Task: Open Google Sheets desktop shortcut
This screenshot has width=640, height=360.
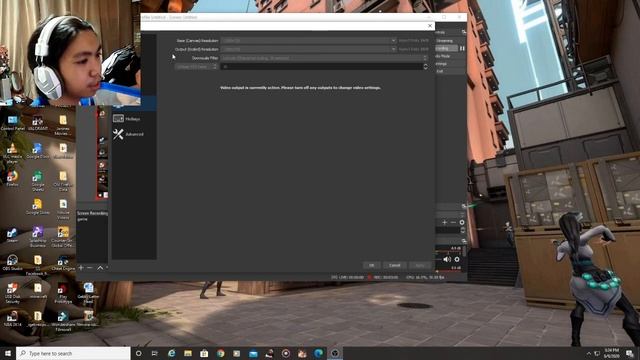Action: pyautogui.click(x=38, y=180)
